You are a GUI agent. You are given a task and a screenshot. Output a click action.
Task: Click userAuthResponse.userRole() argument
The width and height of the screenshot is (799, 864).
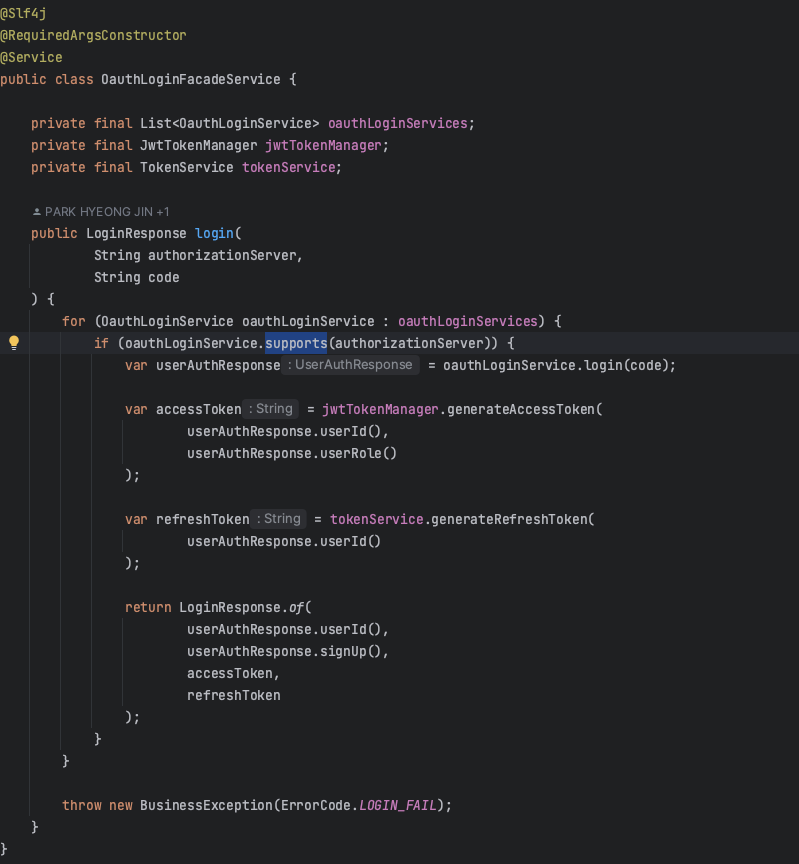292,453
